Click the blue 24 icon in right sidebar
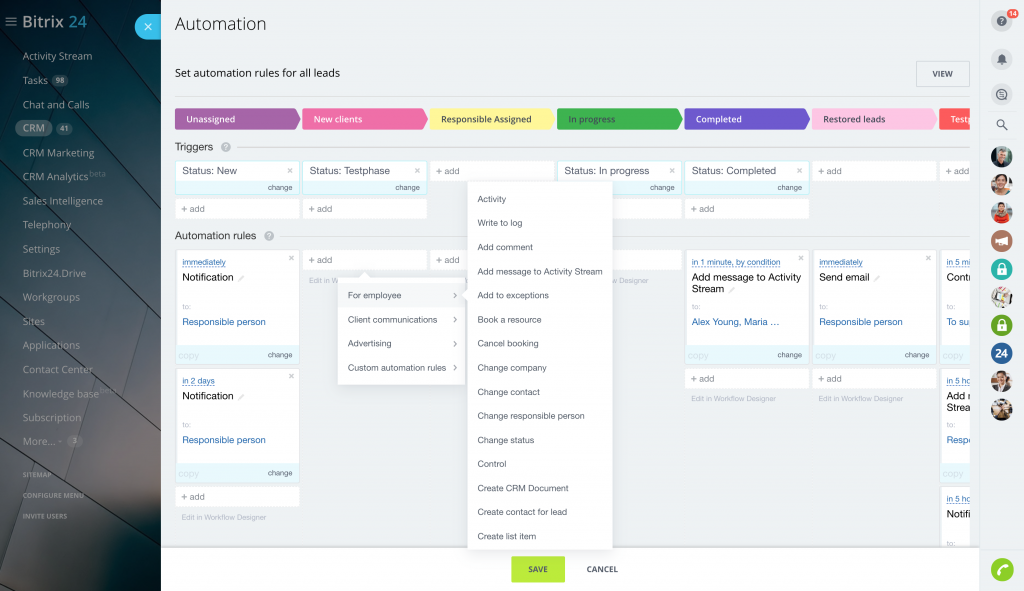The image size is (1024, 591). click(x=1001, y=352)
